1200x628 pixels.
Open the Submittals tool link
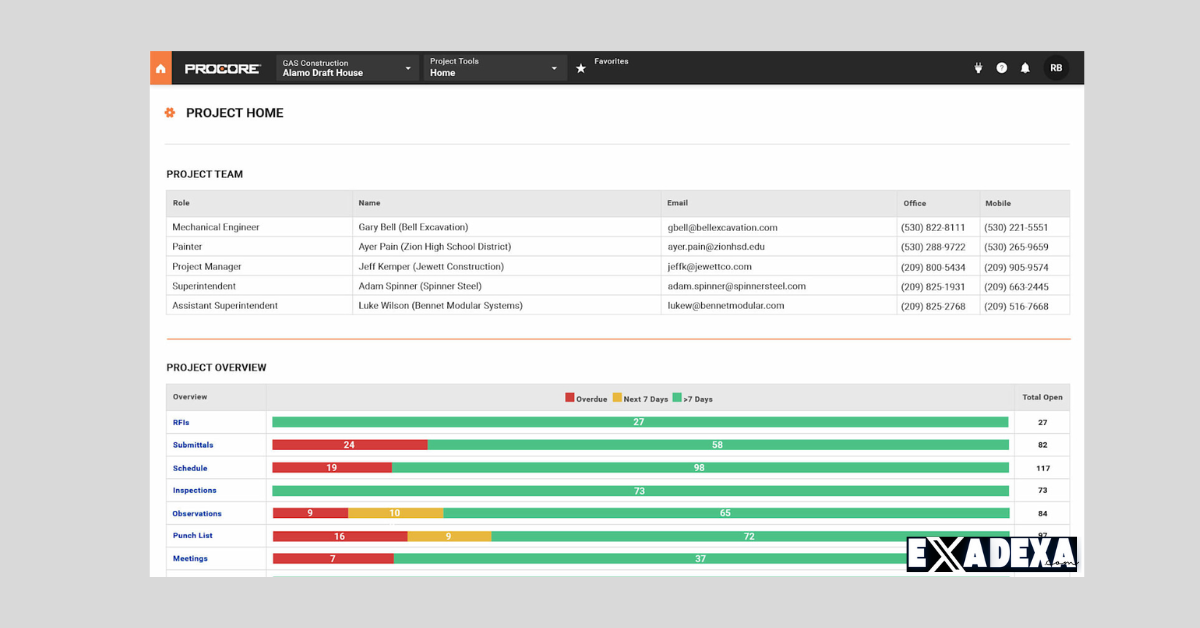pos(193,444)
